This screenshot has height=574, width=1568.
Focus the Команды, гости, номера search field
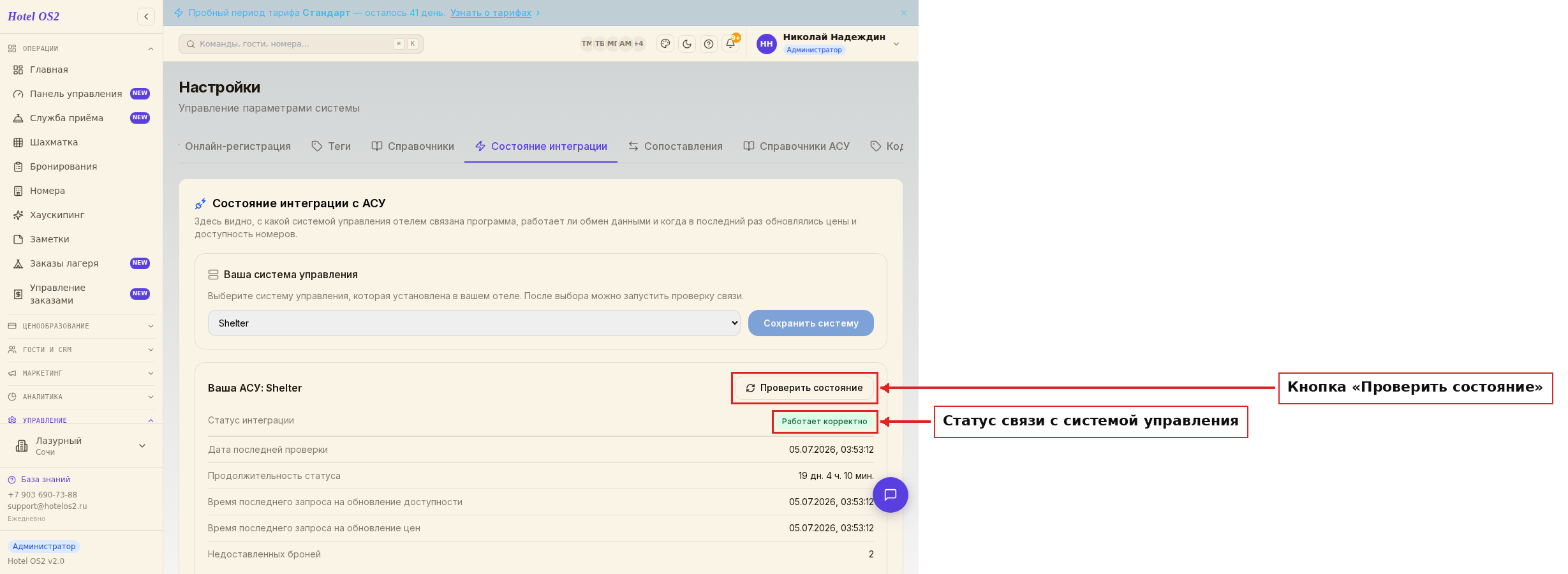click(301, 44)
